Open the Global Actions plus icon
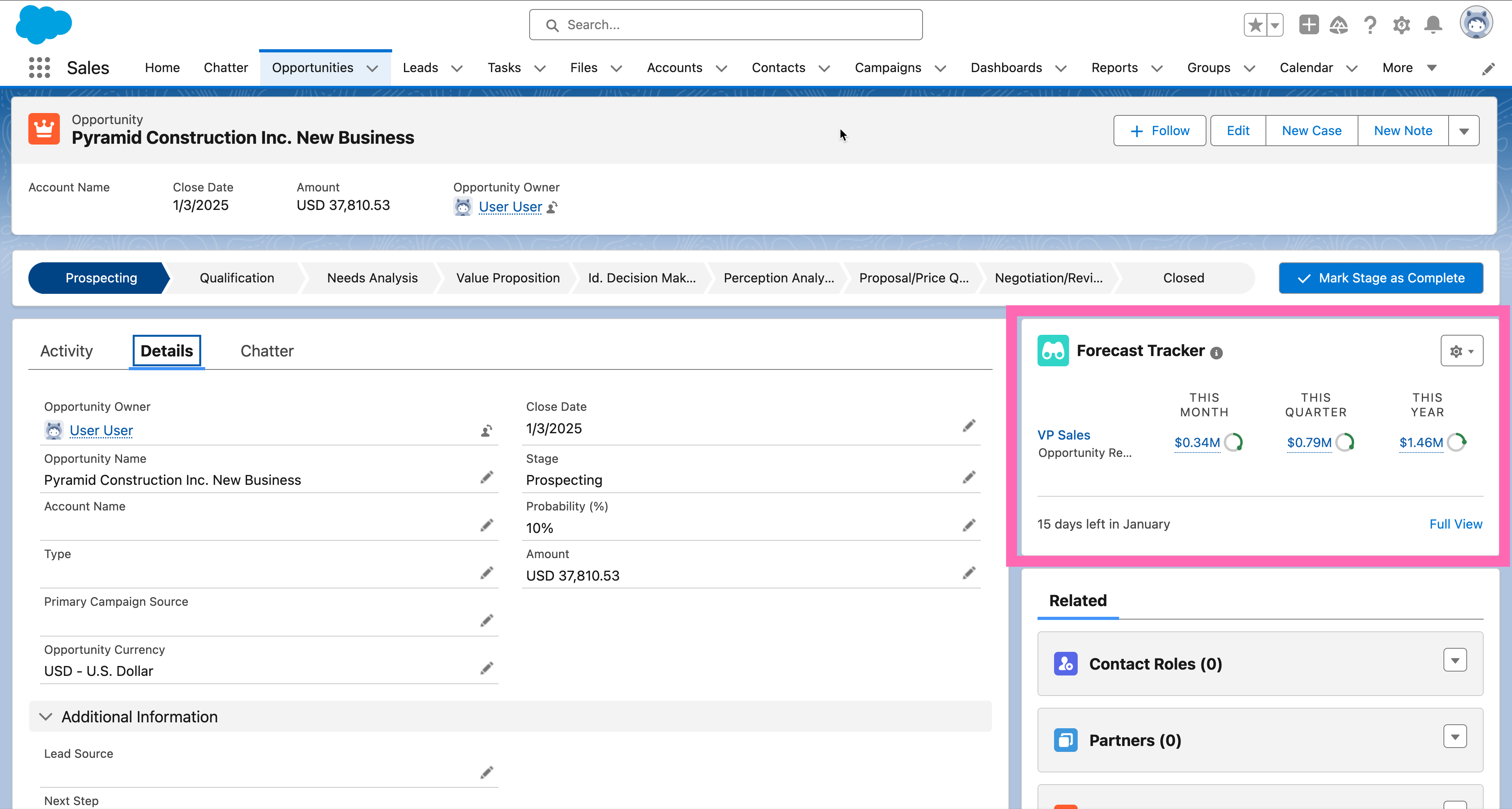The width and height of the screenshot is (1512, 809). (x=1308, y=25)
